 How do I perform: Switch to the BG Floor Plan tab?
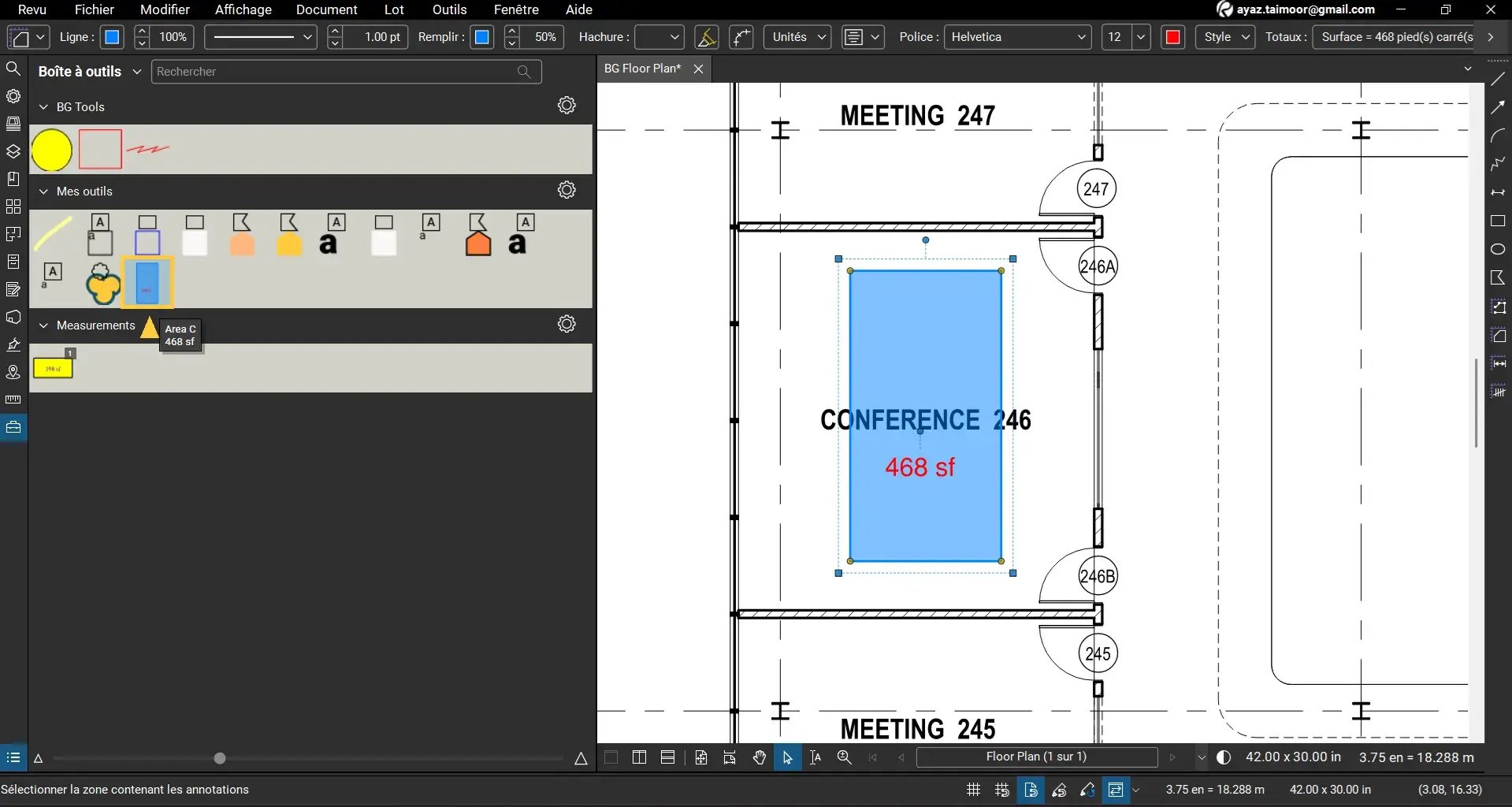point(641,69)
